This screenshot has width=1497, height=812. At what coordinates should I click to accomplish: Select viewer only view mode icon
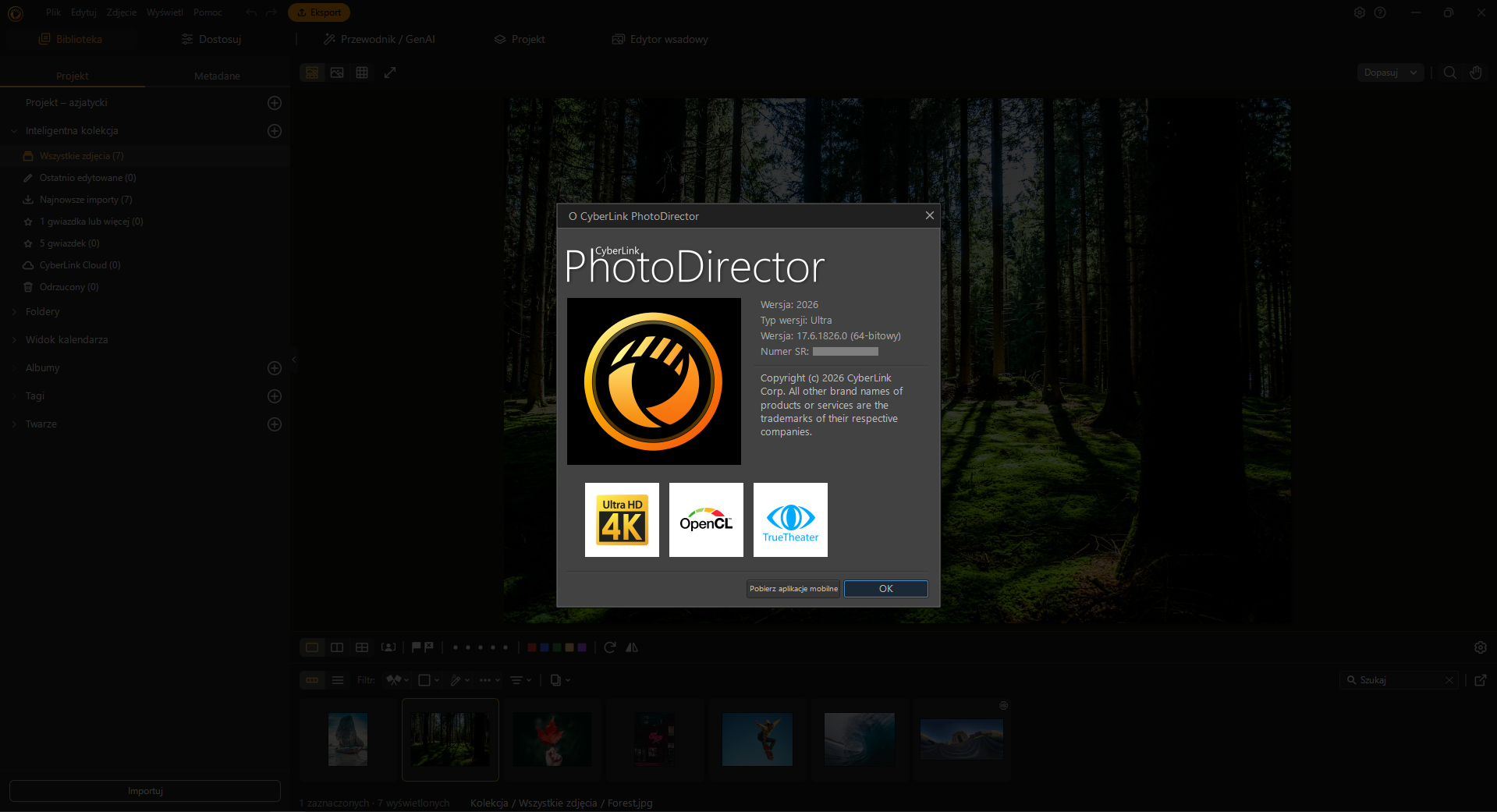tap(337, 73)
